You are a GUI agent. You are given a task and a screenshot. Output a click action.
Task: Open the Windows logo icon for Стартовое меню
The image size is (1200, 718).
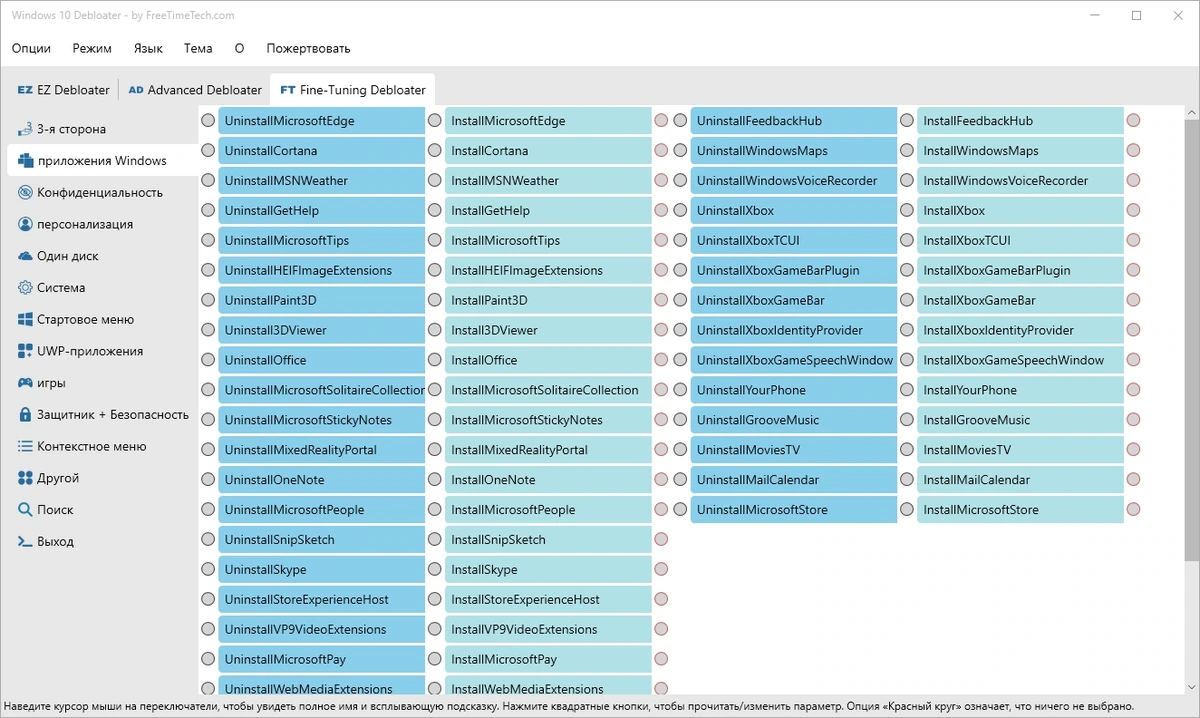click(25, 320)
